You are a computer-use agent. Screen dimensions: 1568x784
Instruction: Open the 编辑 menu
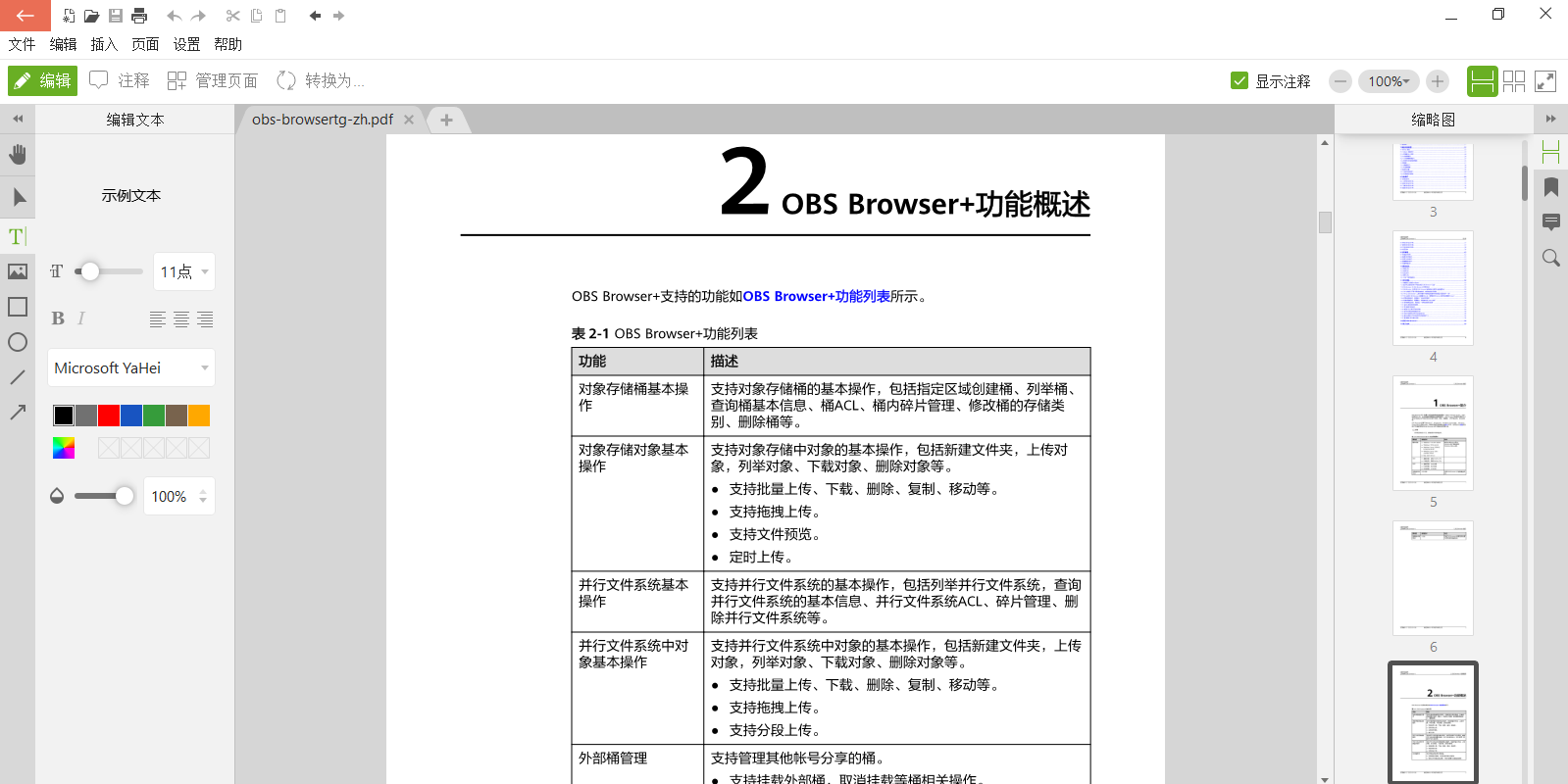point(63,44)
